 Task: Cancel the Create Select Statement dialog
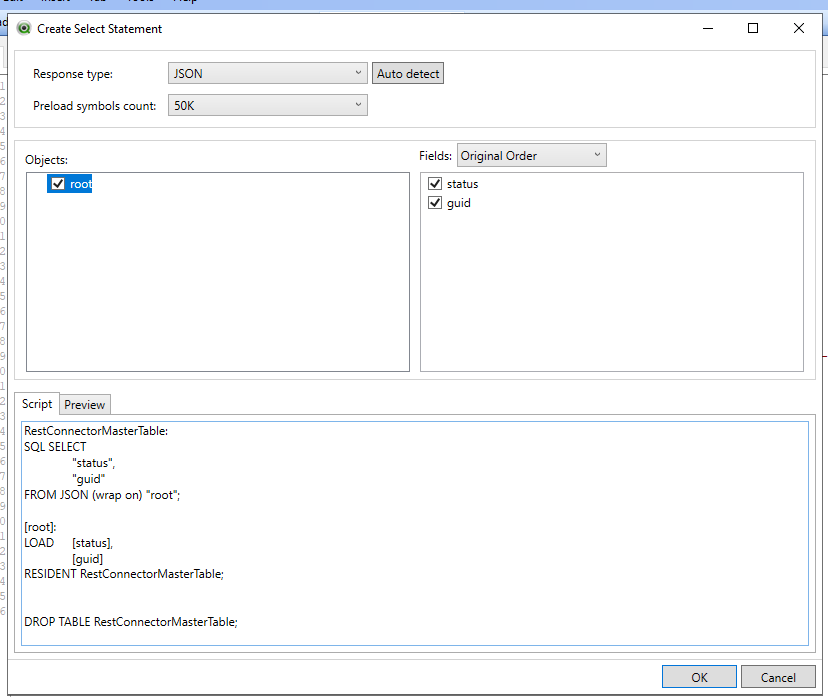pyautogui.click(x=778, y=677)
